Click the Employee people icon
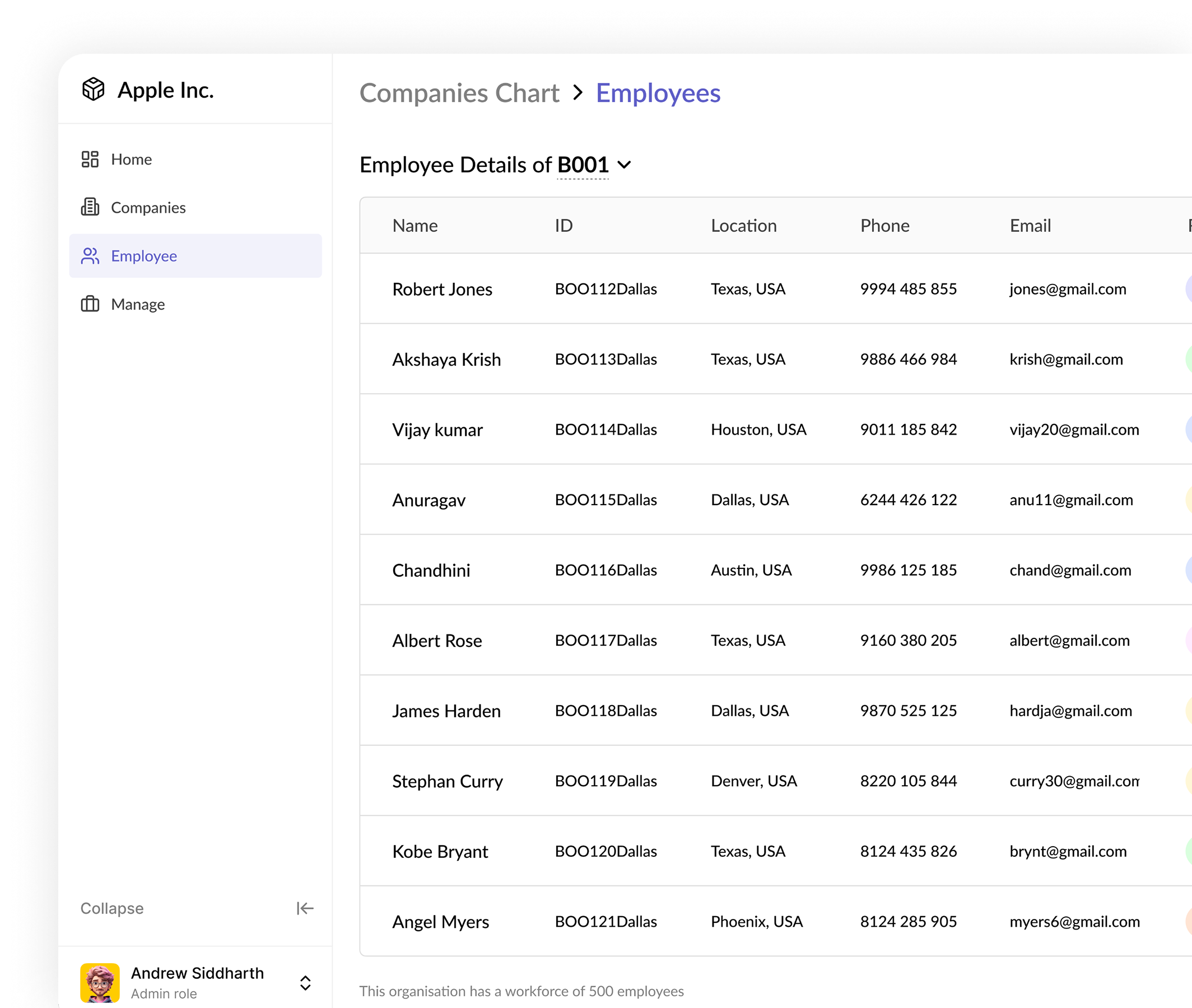This screenshot has height=1008, width=1192. pos(90,256)
